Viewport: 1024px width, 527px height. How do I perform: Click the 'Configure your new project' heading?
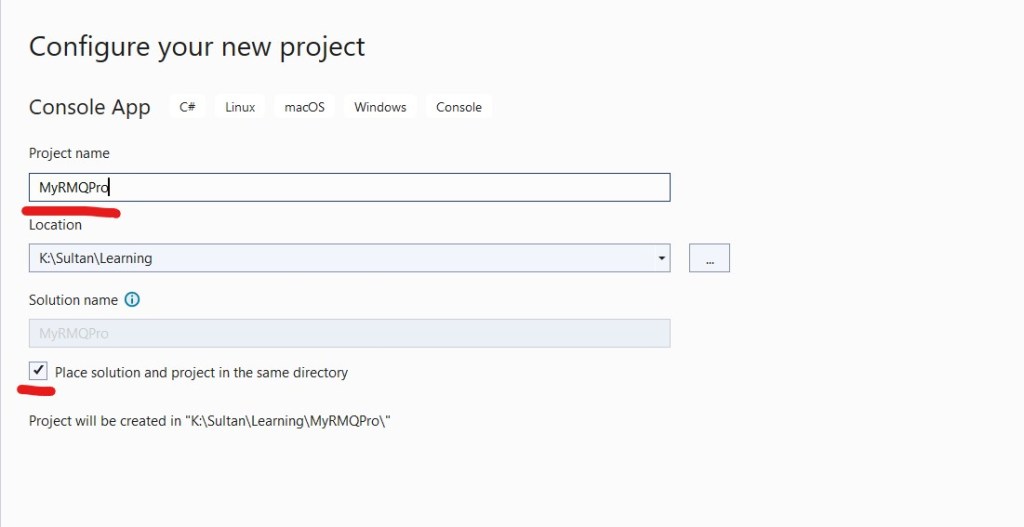point(197,46)
